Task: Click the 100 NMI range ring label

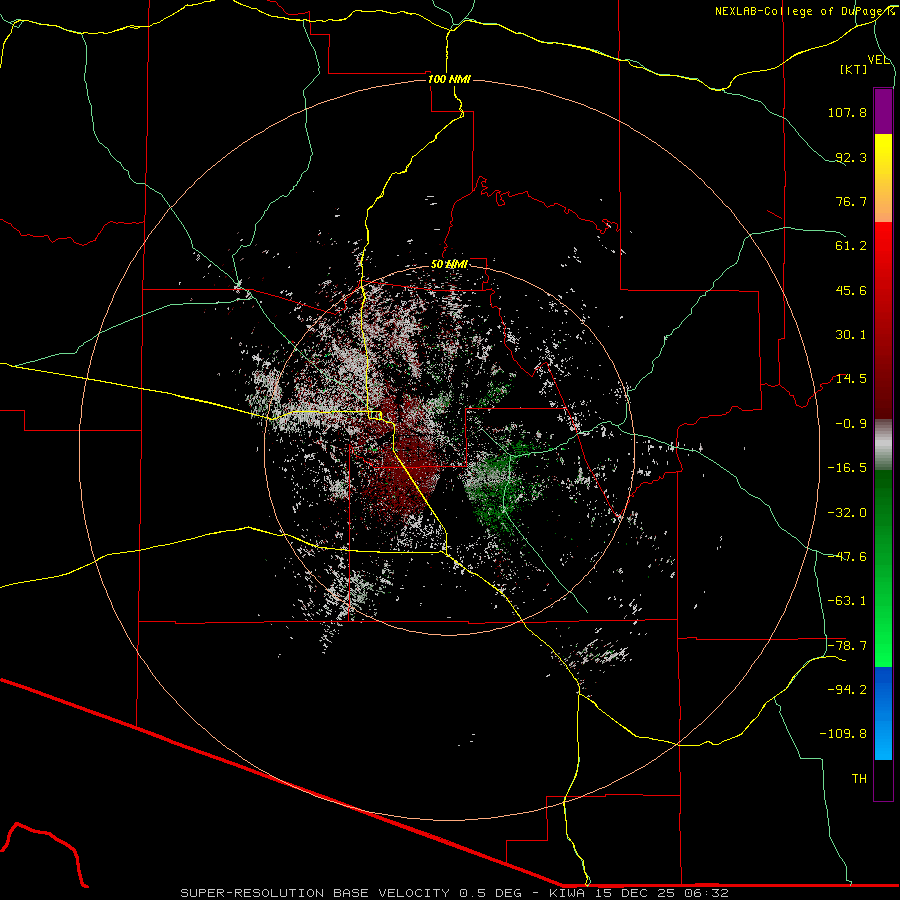Action: pyautogui.click(x=449, y=79)
